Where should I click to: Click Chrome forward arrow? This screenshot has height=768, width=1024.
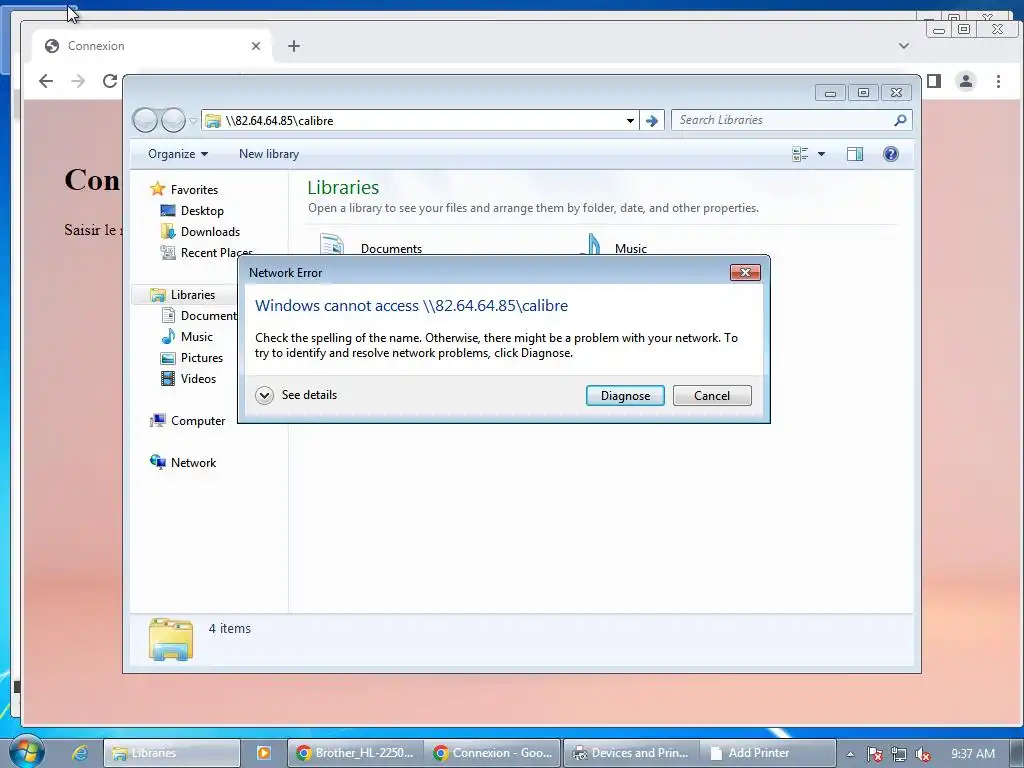[78, 81]
